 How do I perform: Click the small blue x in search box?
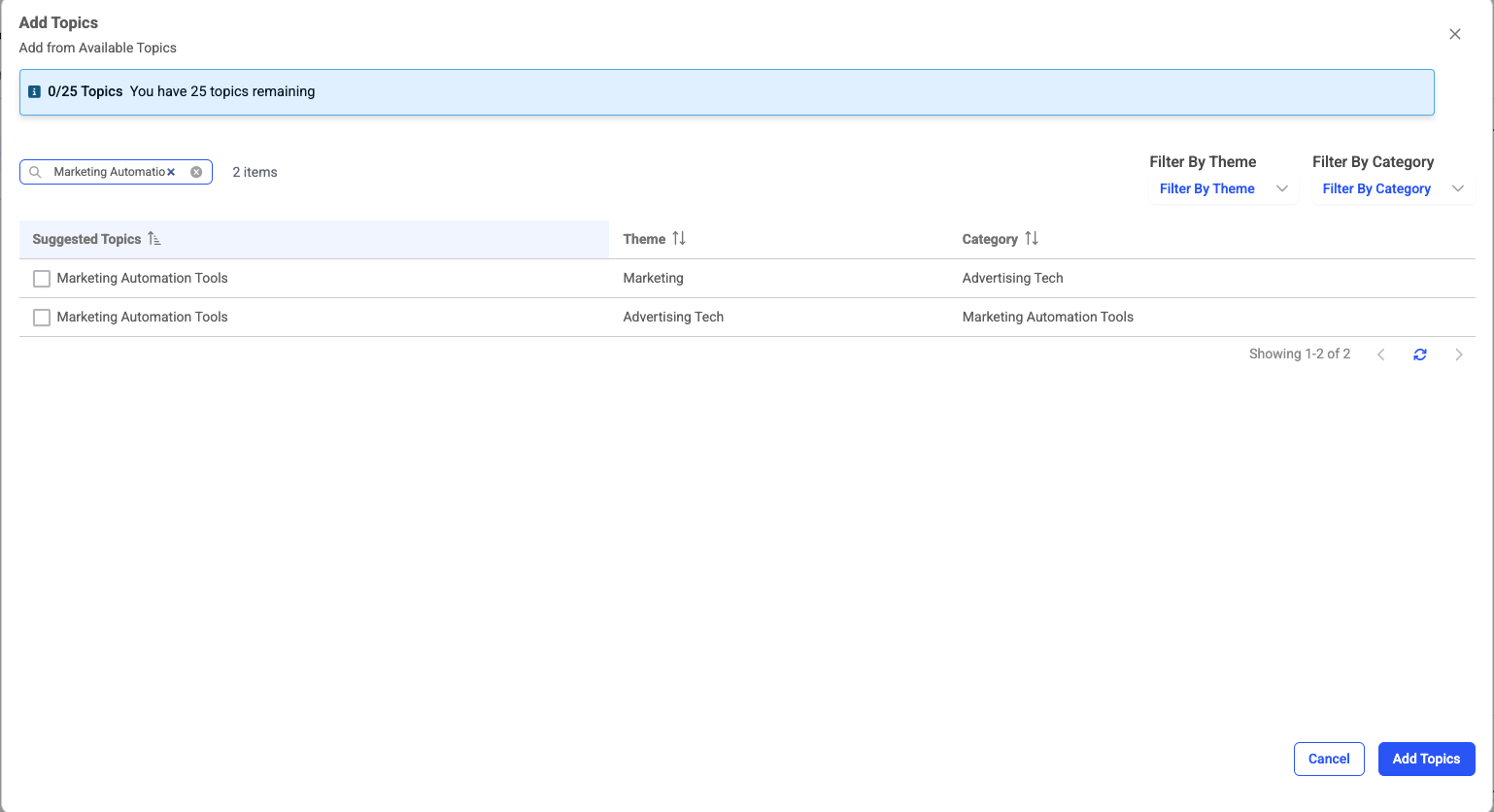[x=171, y=172]
